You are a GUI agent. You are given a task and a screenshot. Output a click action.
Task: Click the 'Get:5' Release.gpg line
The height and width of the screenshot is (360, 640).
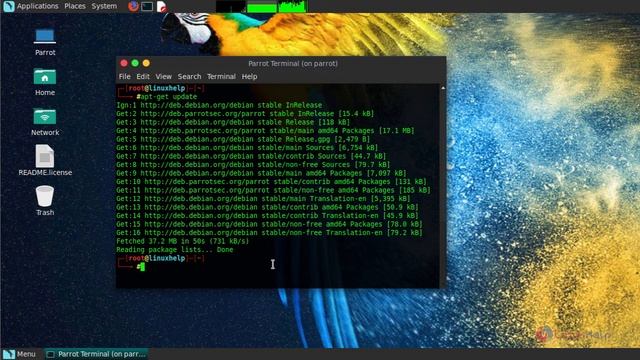pos(243,139)
